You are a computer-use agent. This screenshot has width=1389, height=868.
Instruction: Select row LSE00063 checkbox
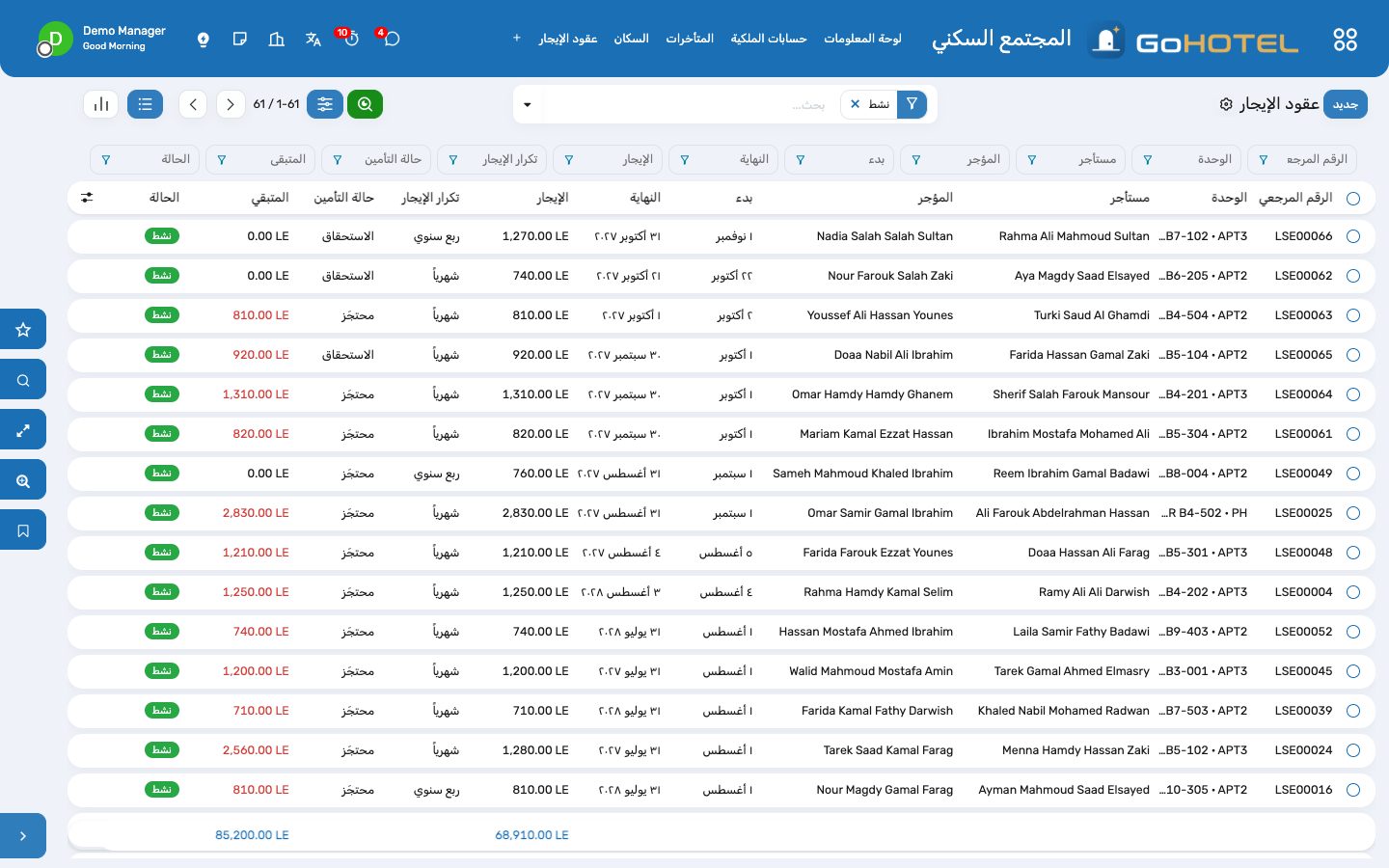click(1353, 315)
